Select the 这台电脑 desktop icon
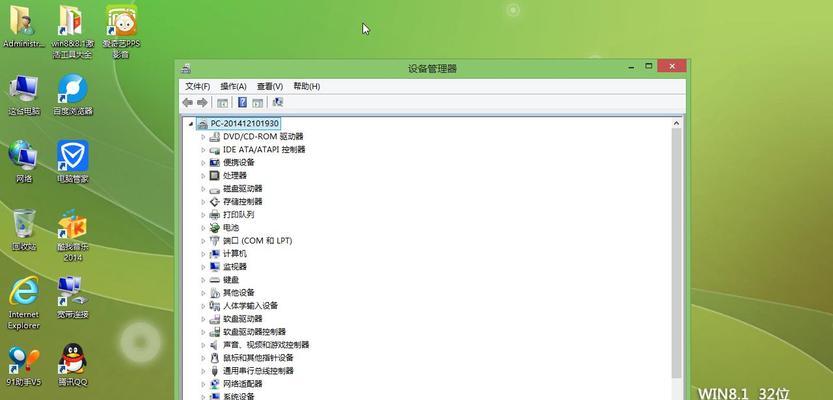 click(x=24, y=96)
